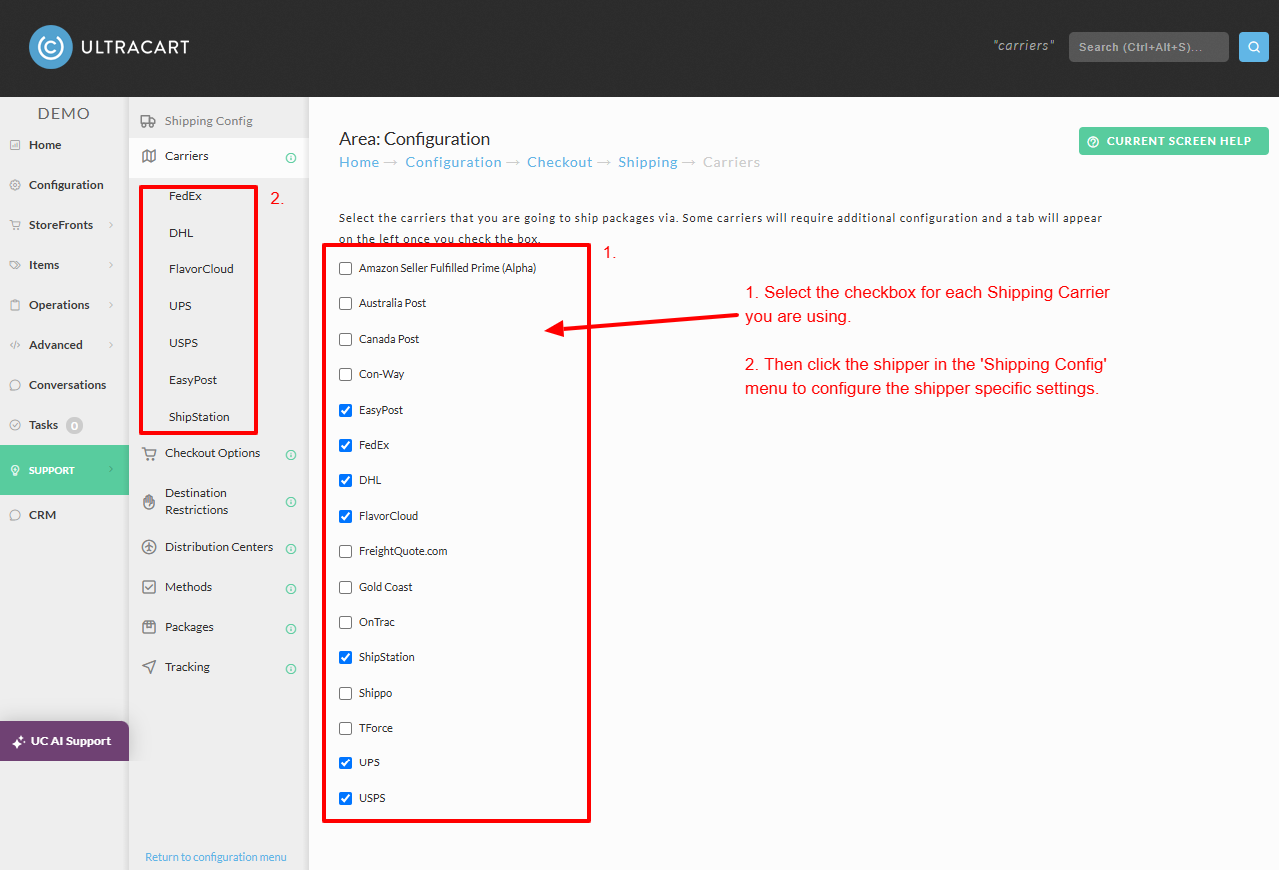Click the Conversations chat bubble icon

(x=15, y=385)
